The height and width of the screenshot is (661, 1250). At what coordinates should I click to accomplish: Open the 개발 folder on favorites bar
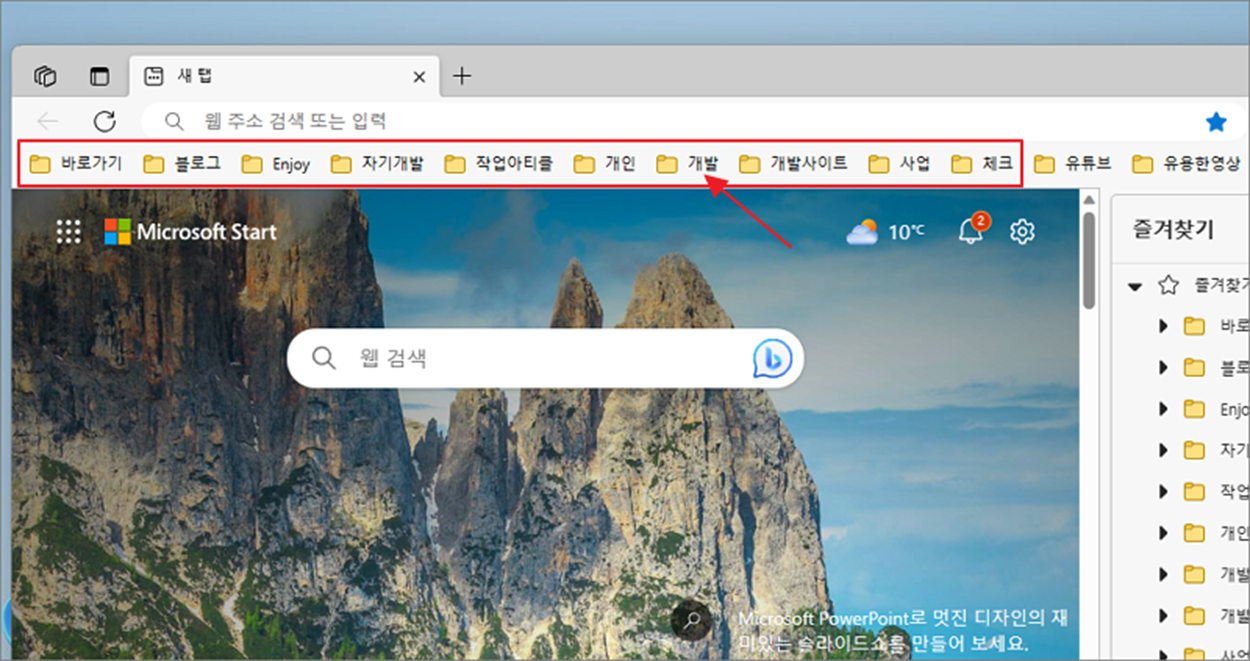point(687,164)
